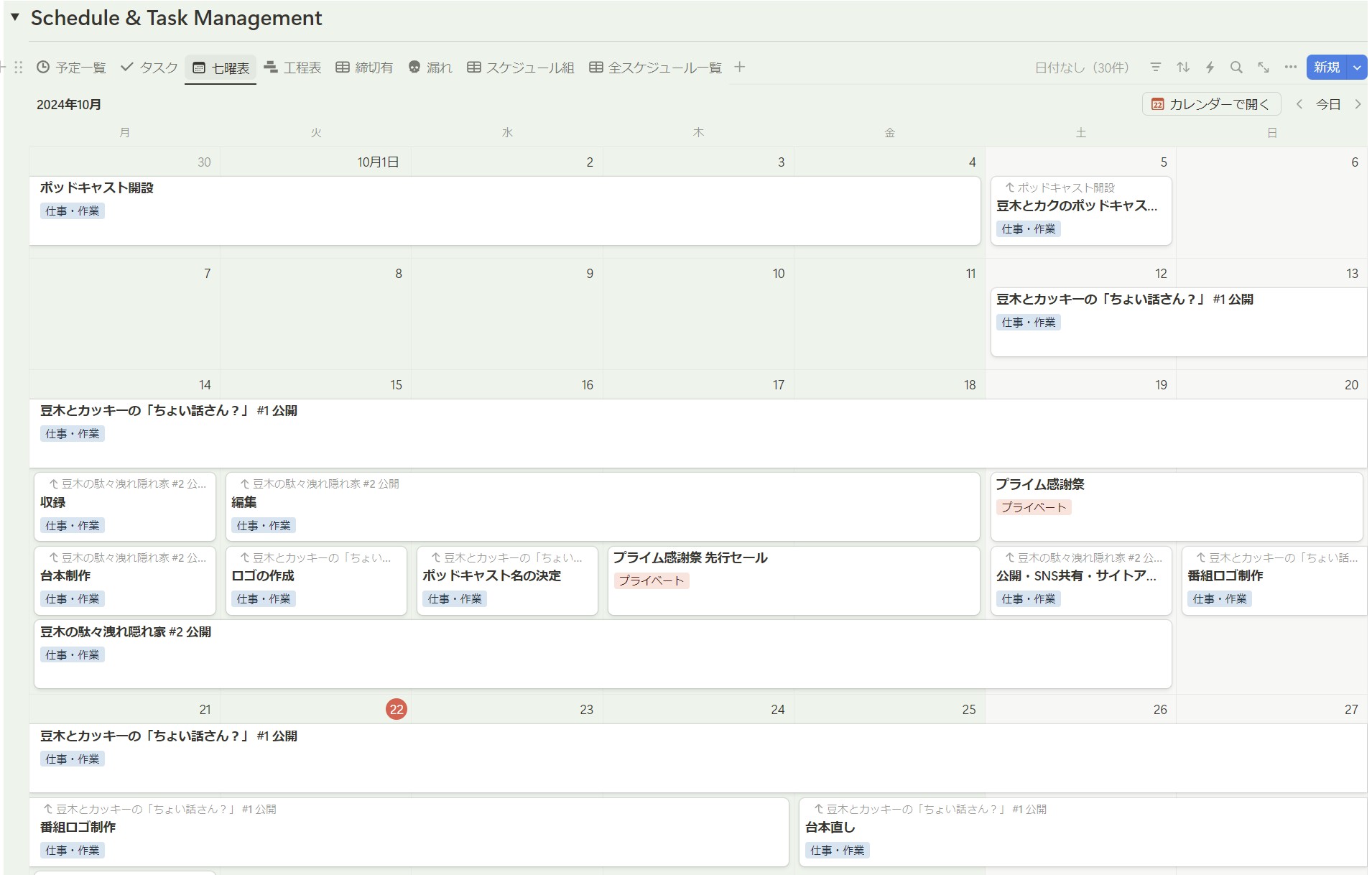Go to next month with right chevron
This screenshot has width=1372, height=875.
coord(1358,104)
